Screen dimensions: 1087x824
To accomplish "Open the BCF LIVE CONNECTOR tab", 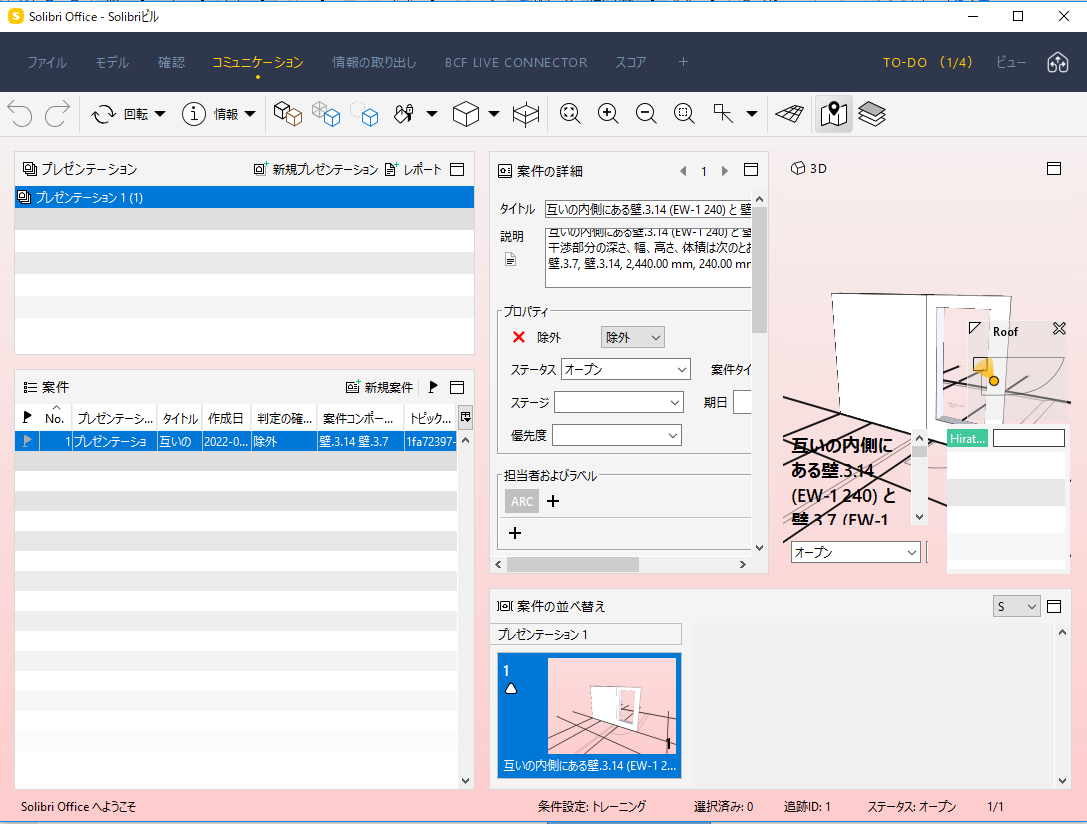I will pyautogui.click(x=516, y=62).
